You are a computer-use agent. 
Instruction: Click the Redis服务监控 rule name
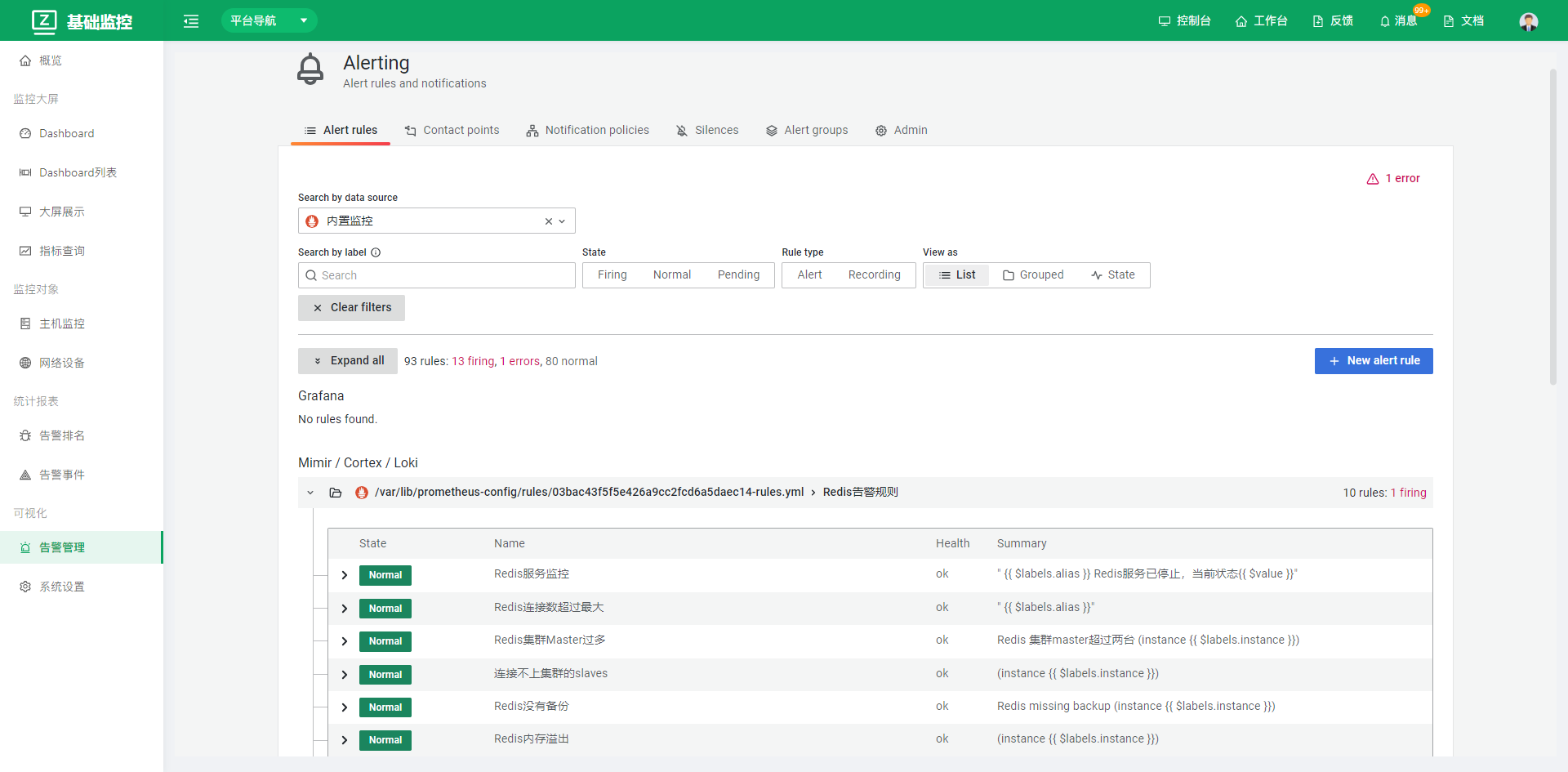[x=532, y=574]
